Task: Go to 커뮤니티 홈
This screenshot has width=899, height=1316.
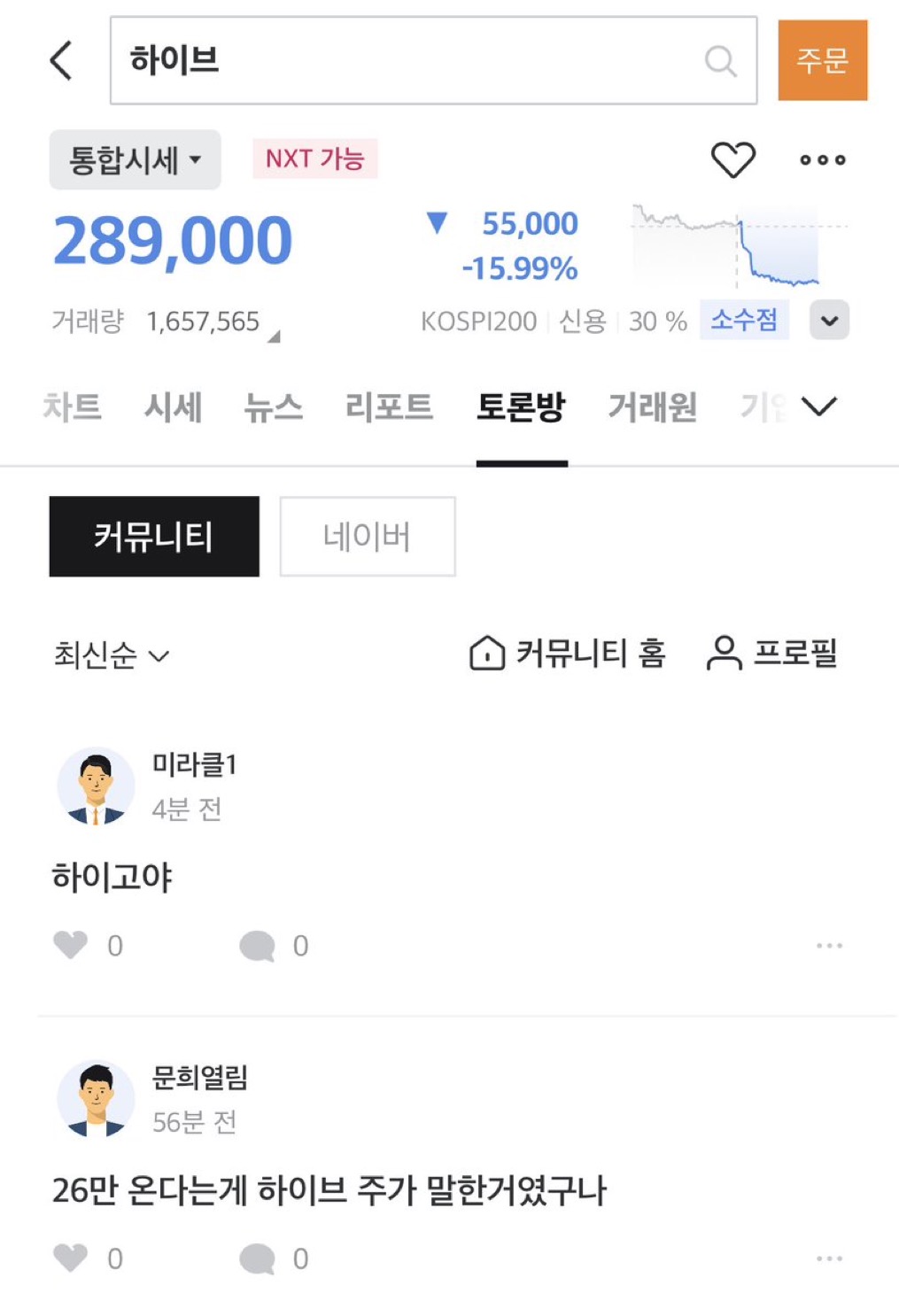Action: (567, 654)
